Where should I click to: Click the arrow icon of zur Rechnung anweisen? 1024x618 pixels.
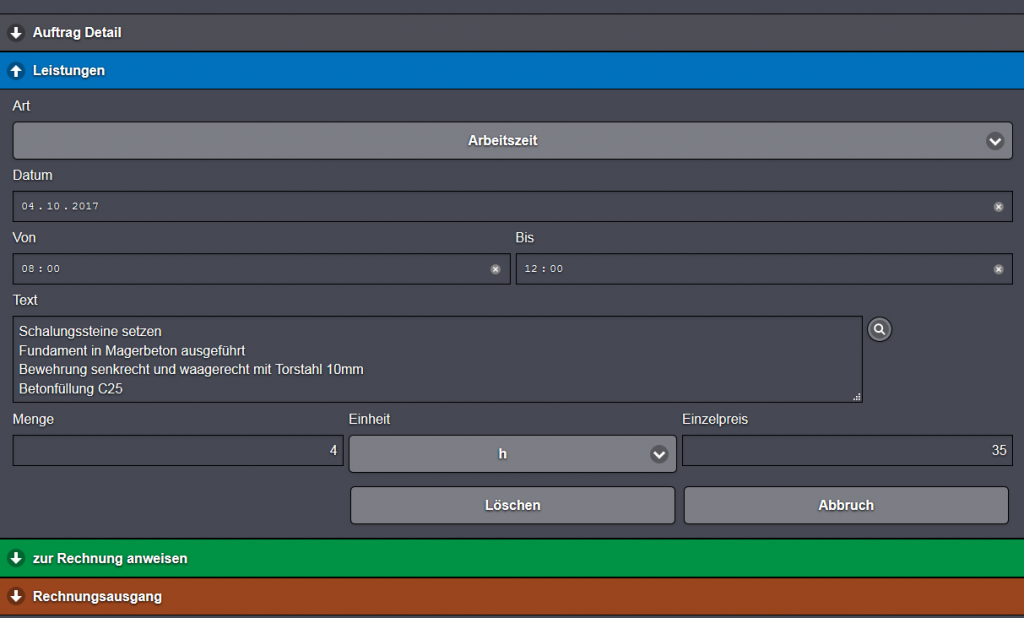click(x=16, y=558)
